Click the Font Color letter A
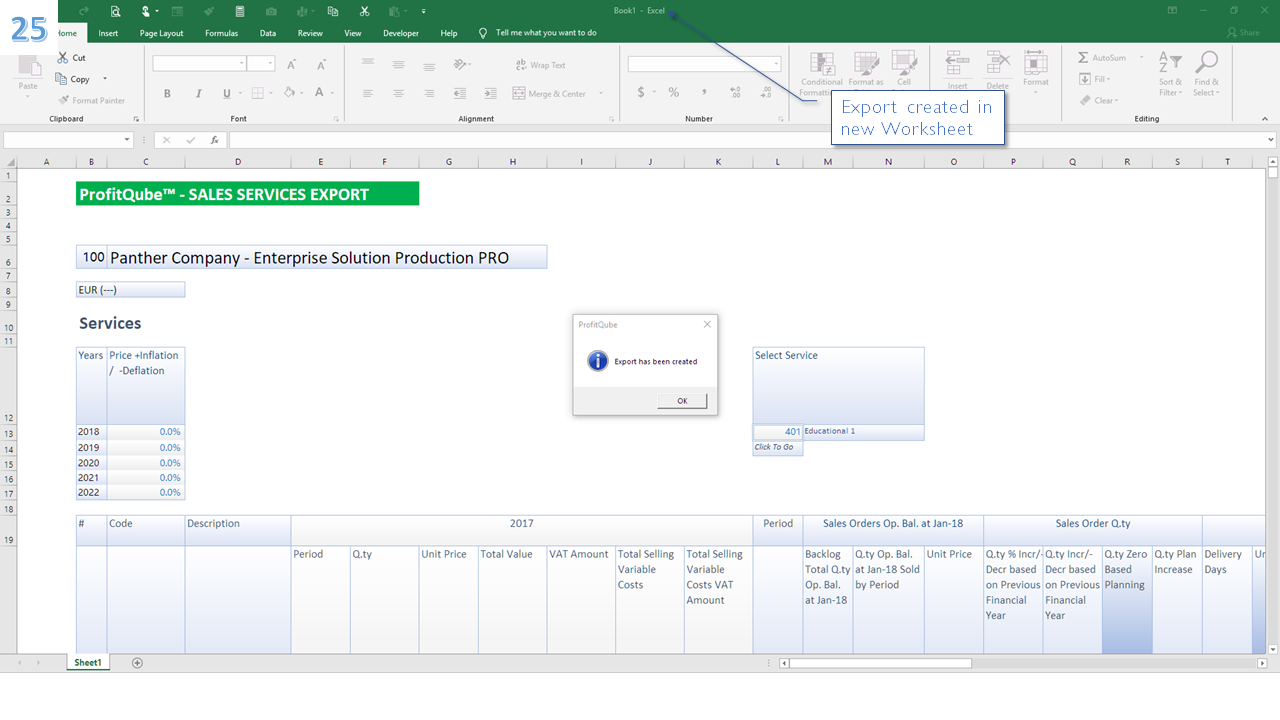This screenshot has height=720, width=1280. [x=319, y=93]
